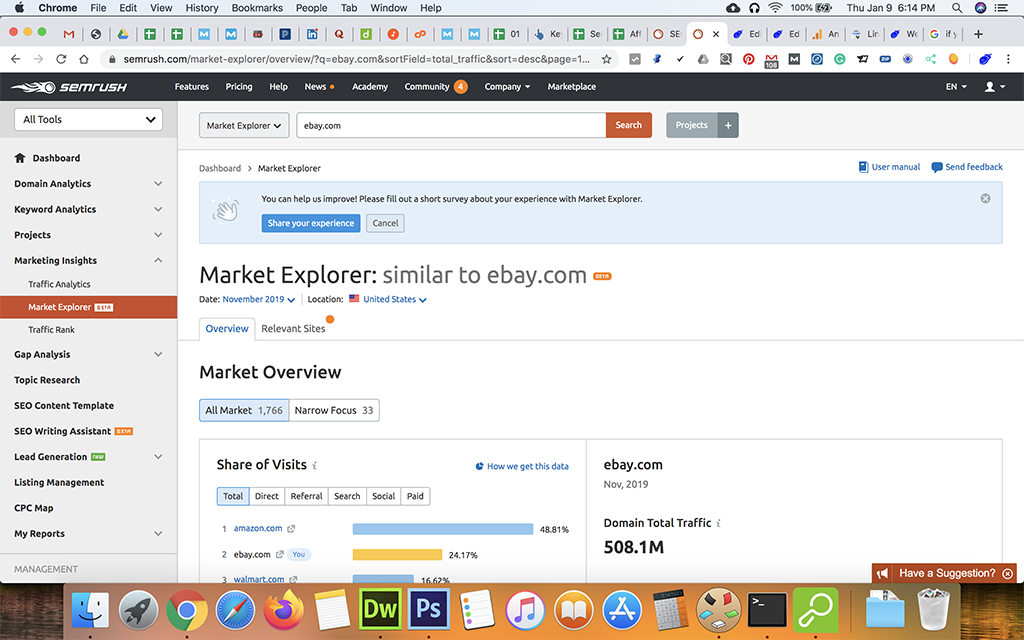Click macOS Spotlight search icon
Image resolution: width=1024 pixels, height=640 pixels.
click(957, 8)
